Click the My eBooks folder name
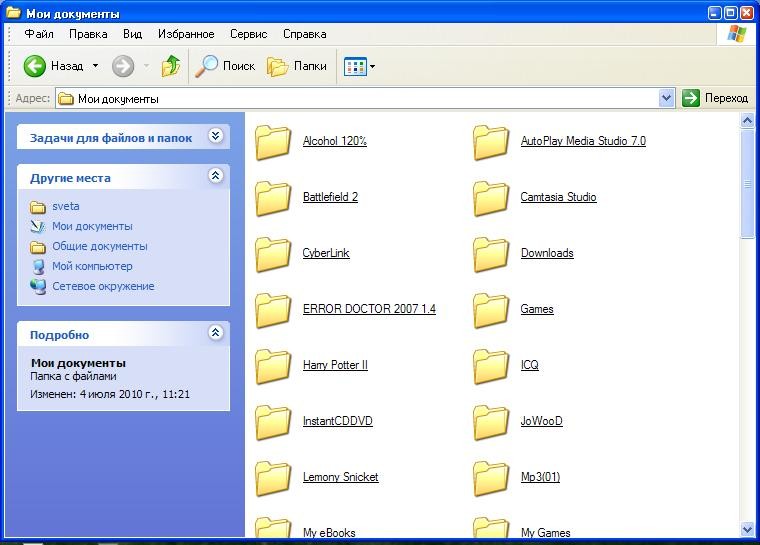760x545 pixels. click(329, 532)
